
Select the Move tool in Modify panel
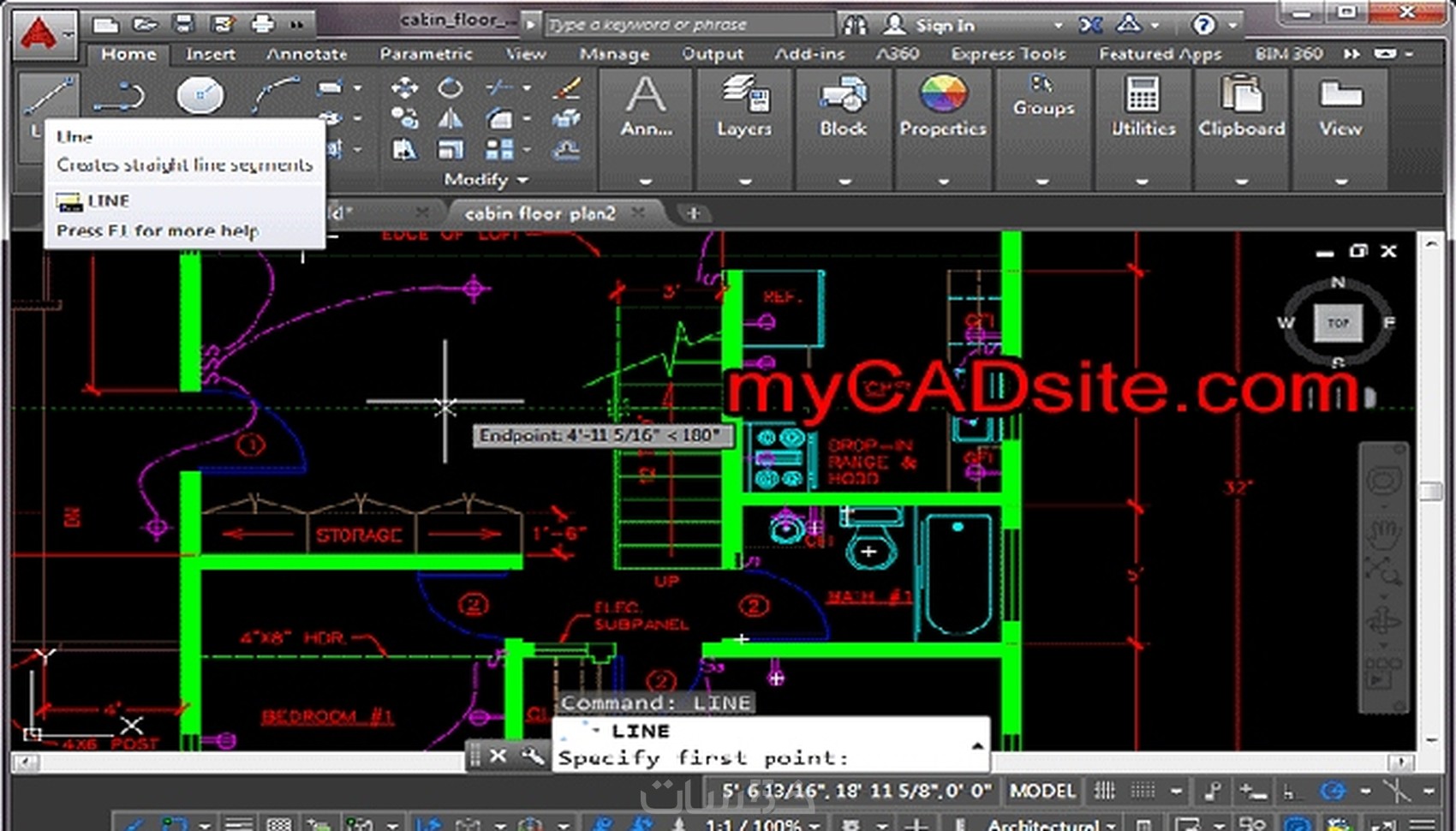tap(404, 87)
